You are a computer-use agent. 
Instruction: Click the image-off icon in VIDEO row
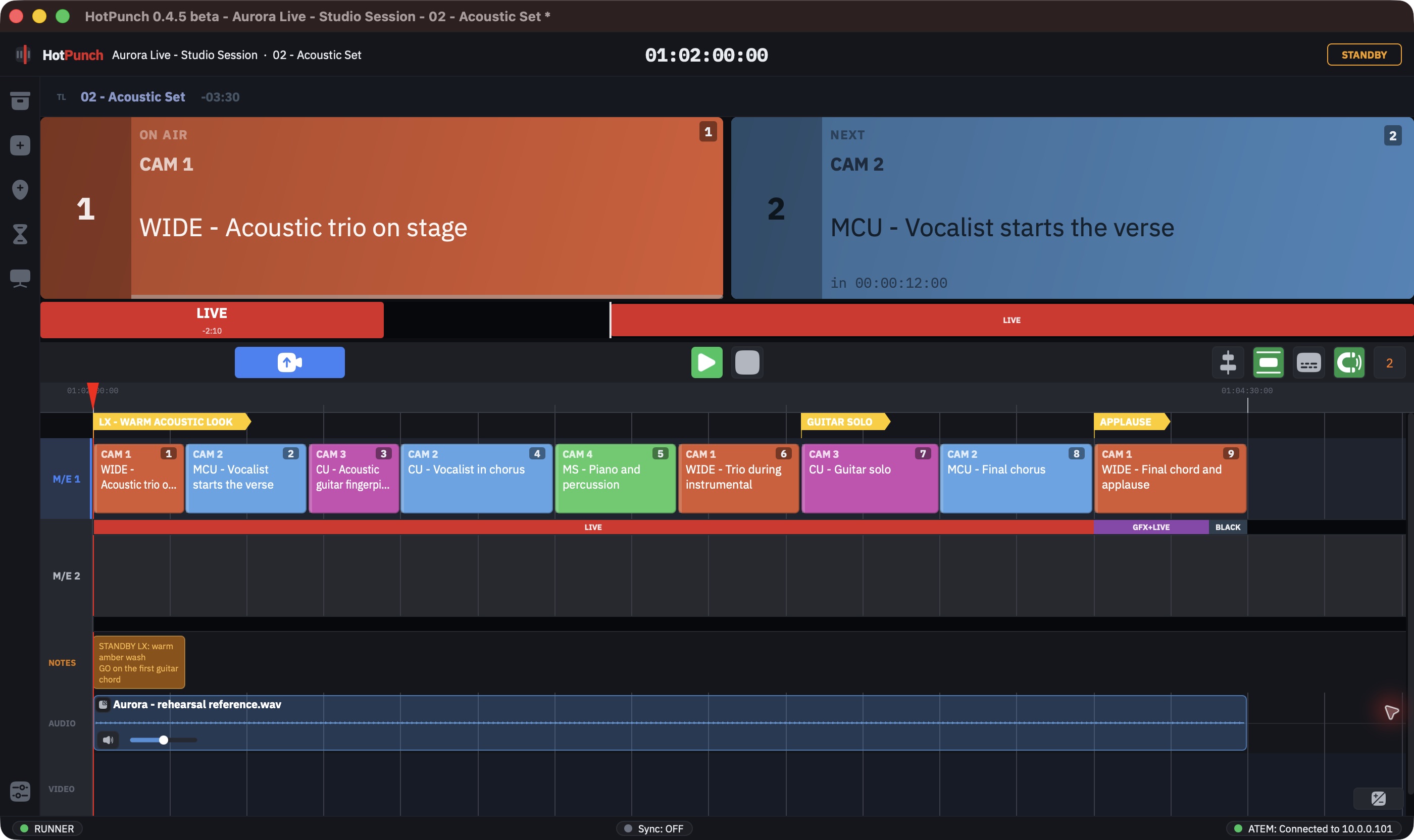tap(1378, 799)
